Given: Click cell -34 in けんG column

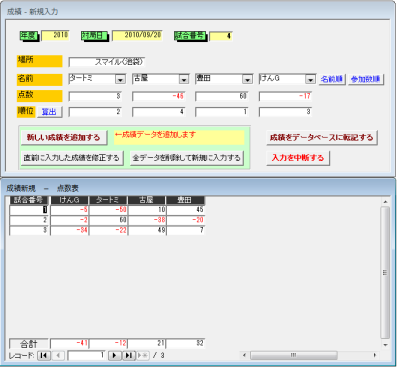Looking at the screenshot, I should tap(69, 230).
